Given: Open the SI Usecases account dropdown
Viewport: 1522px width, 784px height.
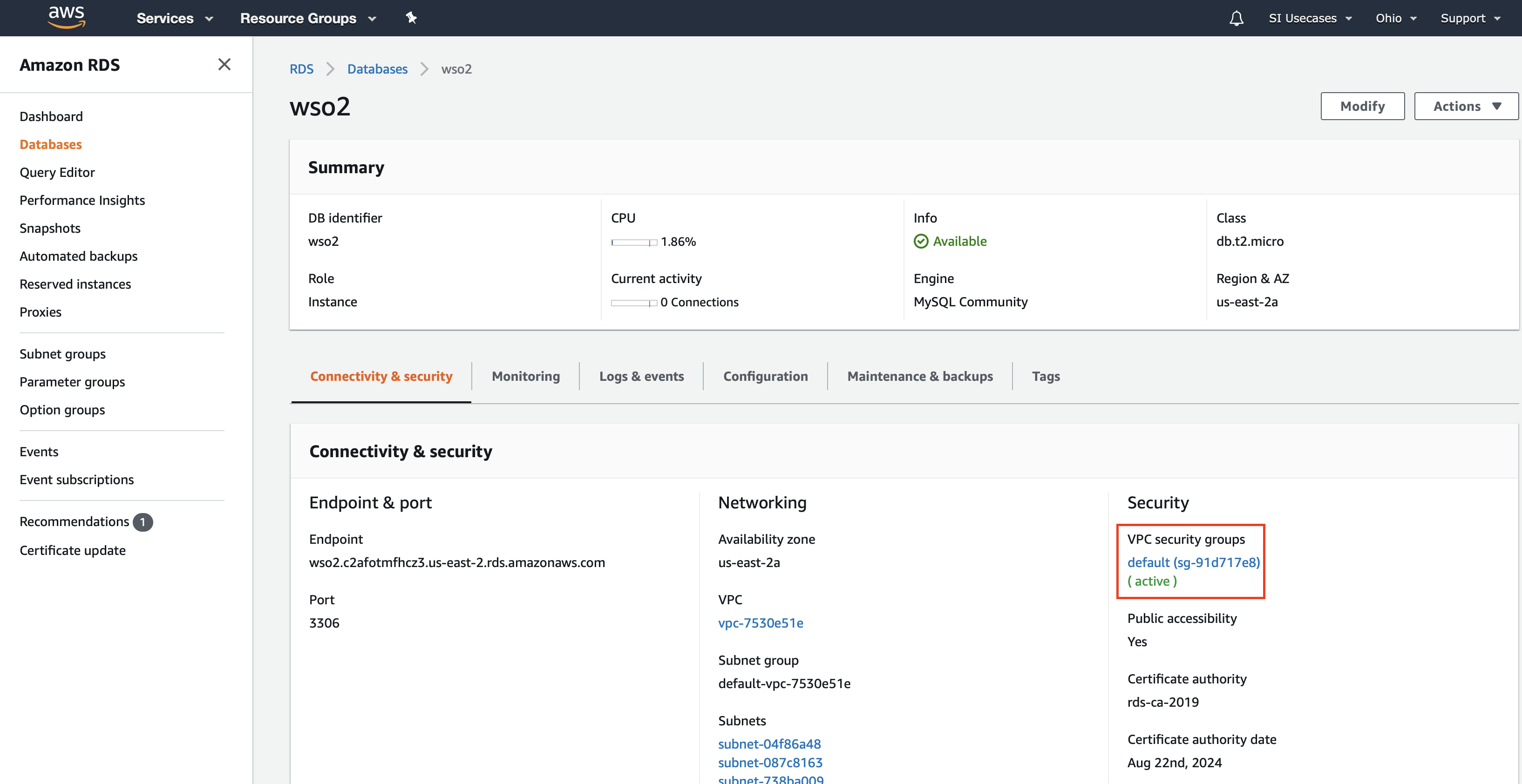Looking at the screenshot, I should (x=1310, y=18).
